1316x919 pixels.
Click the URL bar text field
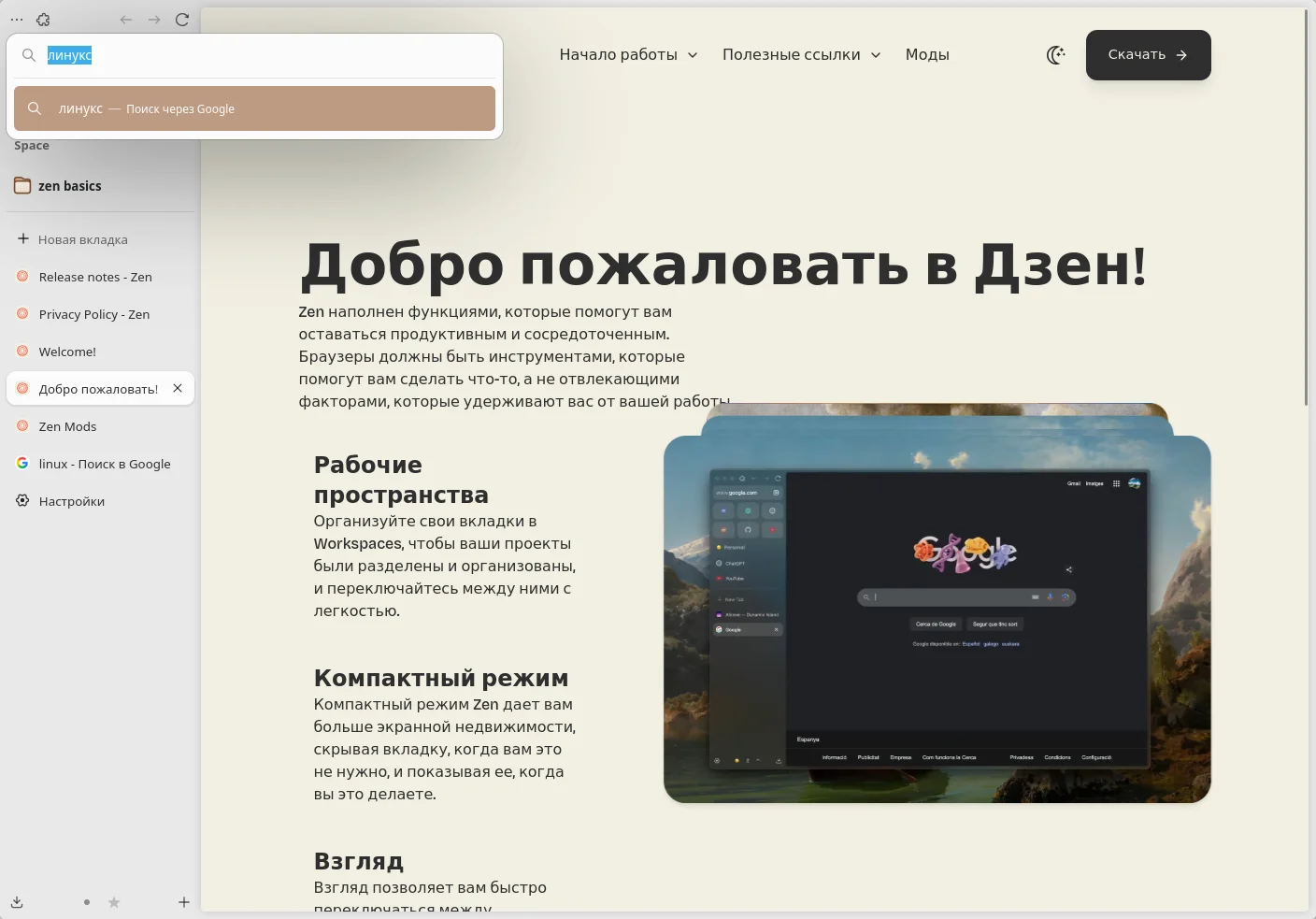click(x=271, y=56)
